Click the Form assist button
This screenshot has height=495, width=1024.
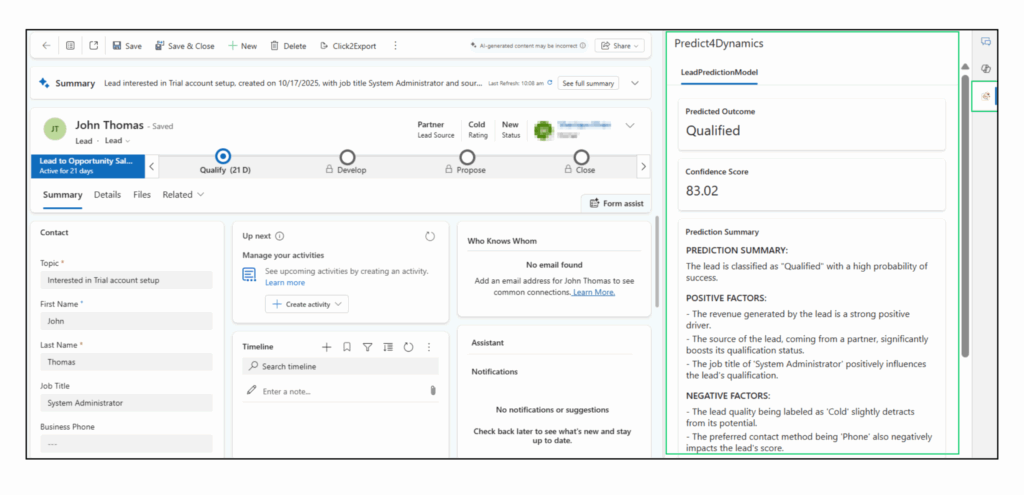pyautogui.click(x=616, y=203)
